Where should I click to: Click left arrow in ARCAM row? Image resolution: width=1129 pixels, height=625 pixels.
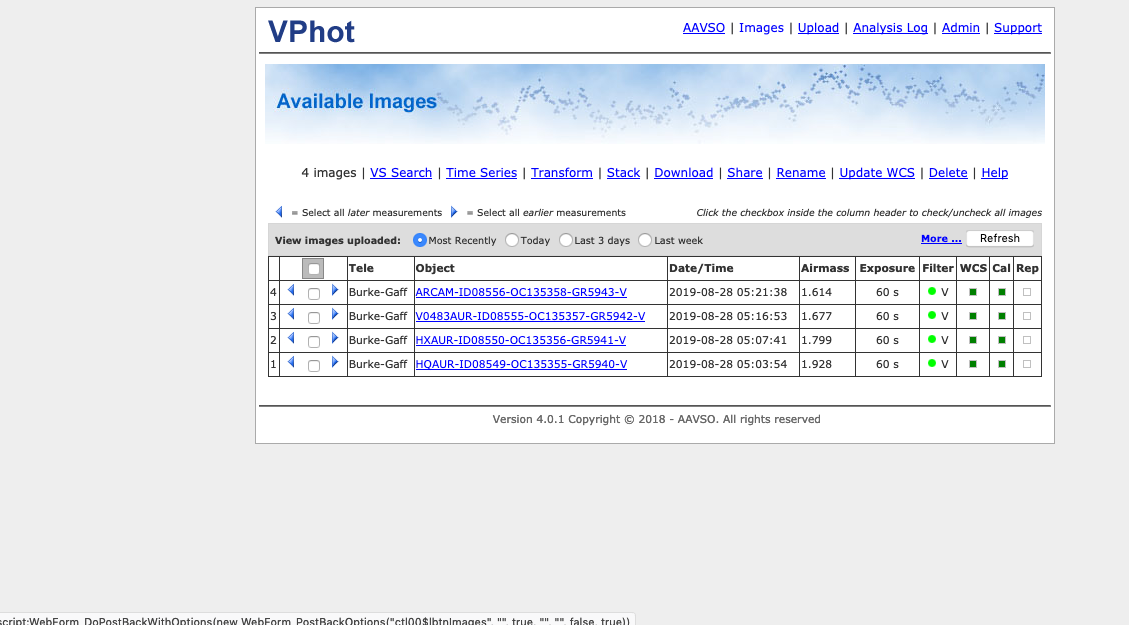[291, 290]
